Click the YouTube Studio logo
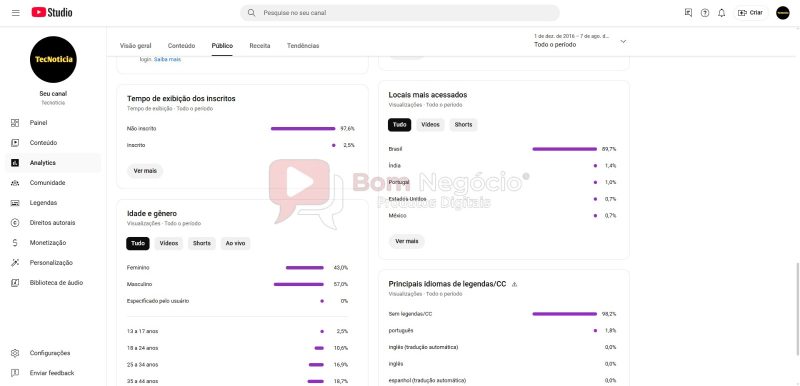This screenshot has height=386, width=800. coord(52,13)
